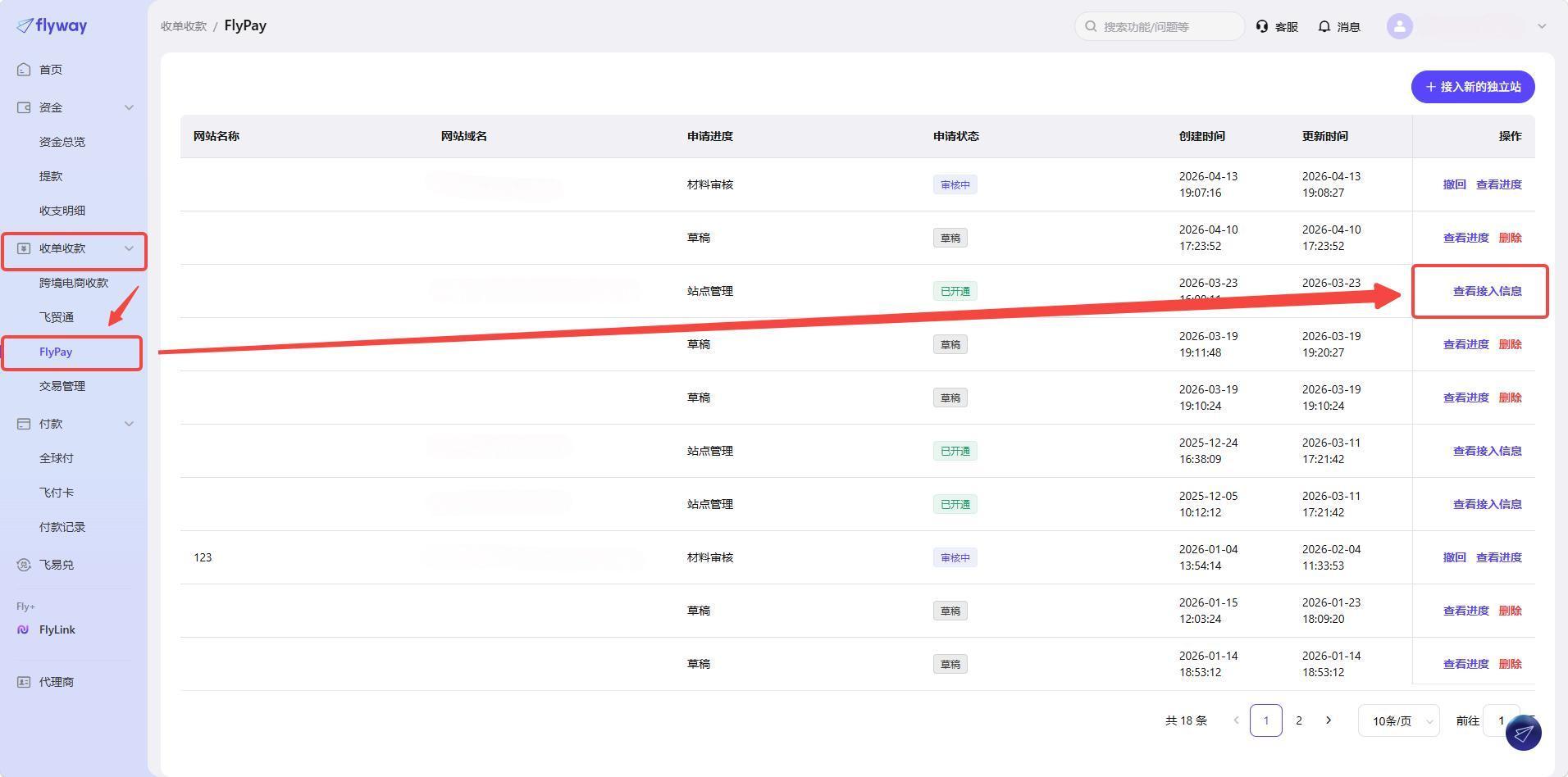
Task: Collapse the 资金 menu chevron
Action: click(129, 107)
